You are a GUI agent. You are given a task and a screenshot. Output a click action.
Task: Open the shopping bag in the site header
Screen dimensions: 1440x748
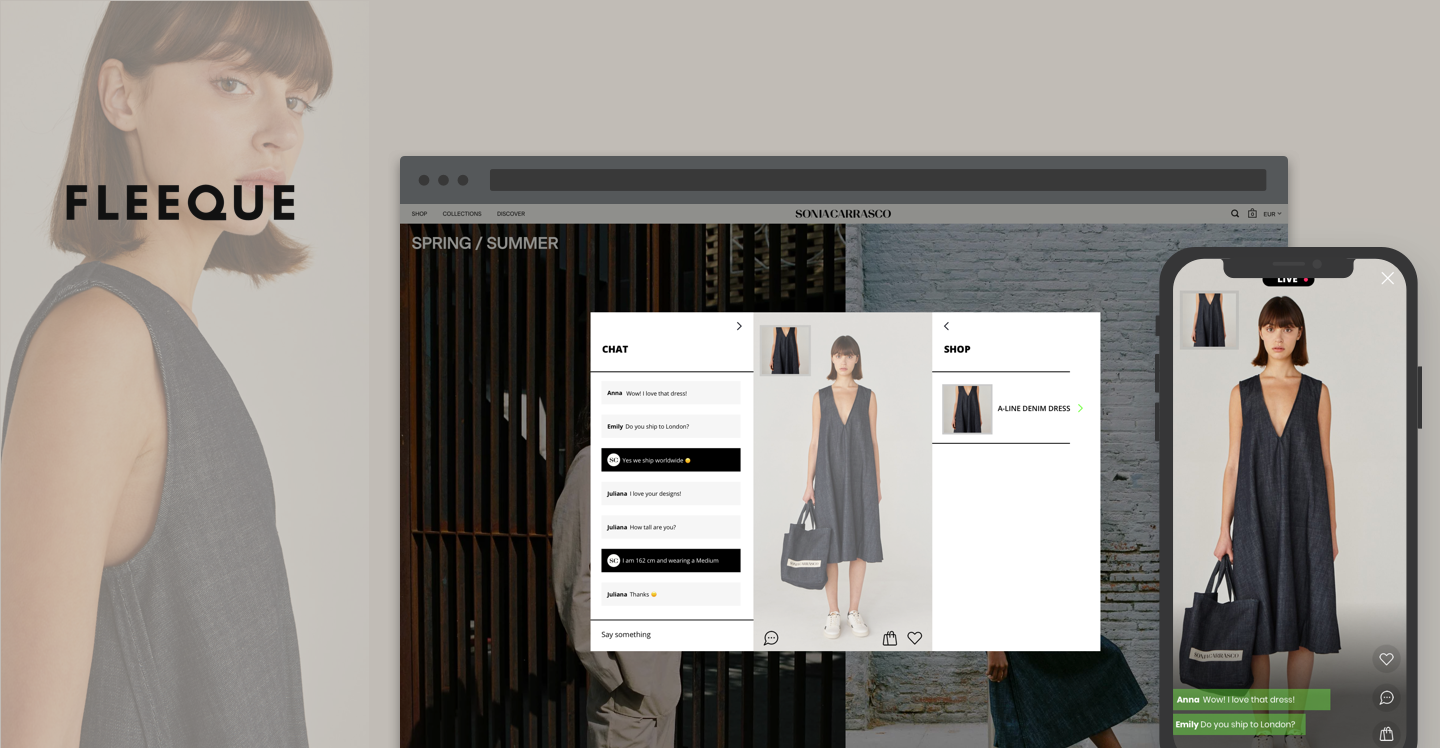coord(1252,214)
